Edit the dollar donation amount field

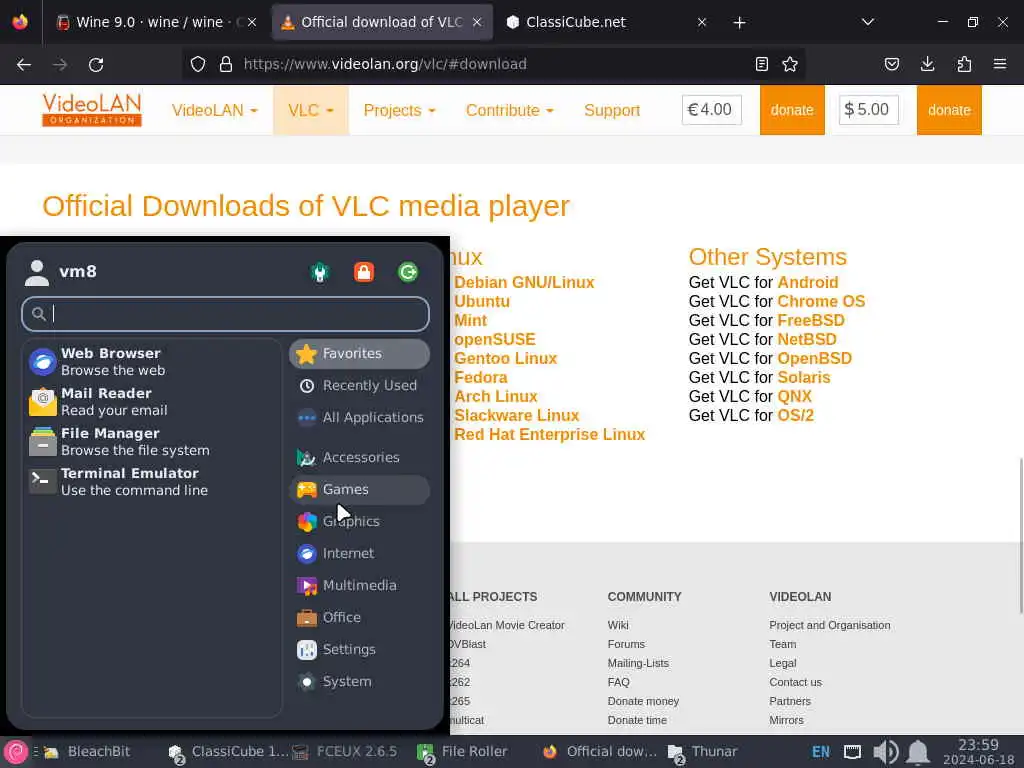click(x=868, y=110)
